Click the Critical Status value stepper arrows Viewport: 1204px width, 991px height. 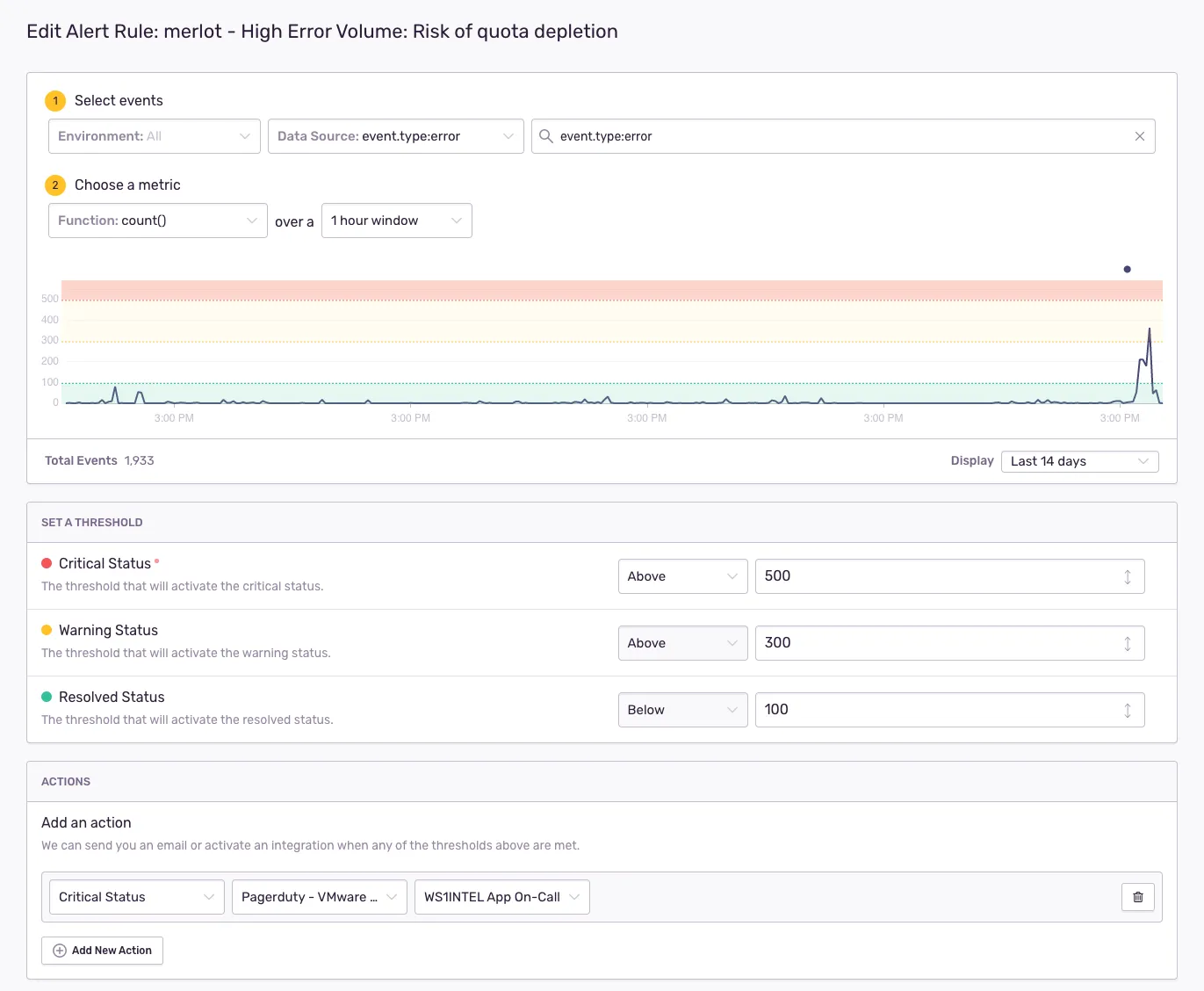coord(1127,576)
